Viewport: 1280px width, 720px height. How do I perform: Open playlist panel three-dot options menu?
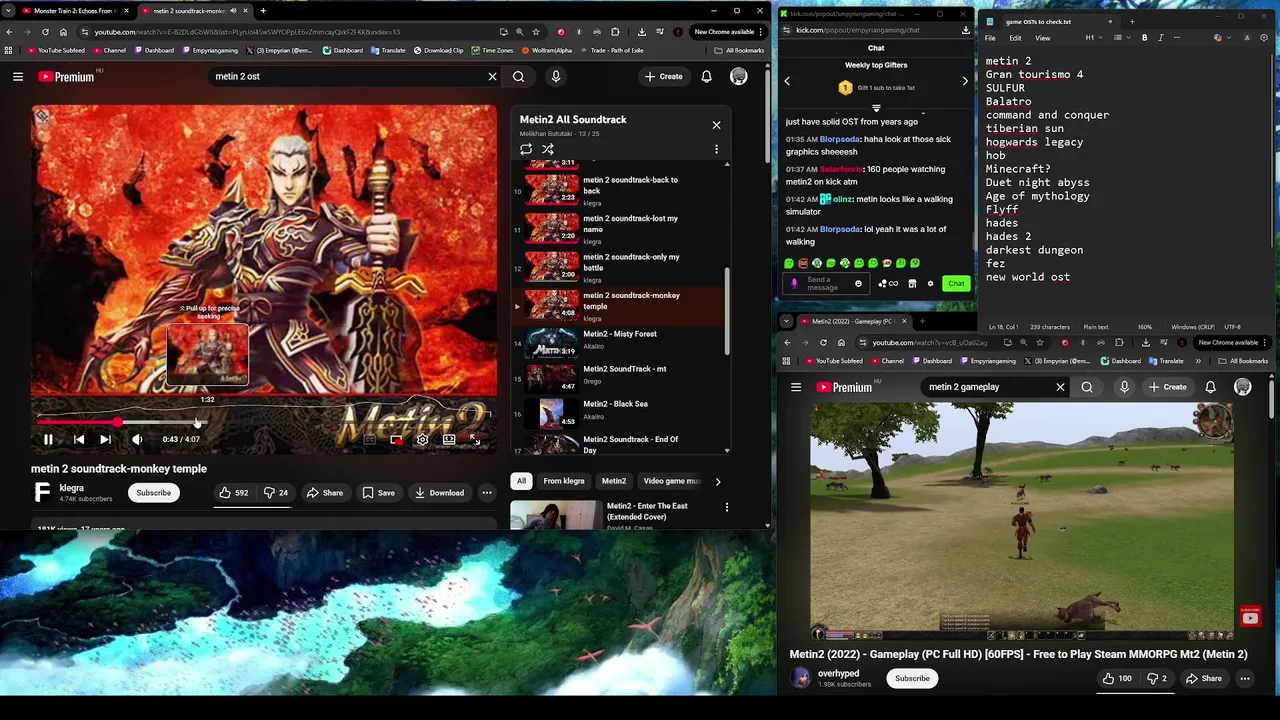[716, 149]
